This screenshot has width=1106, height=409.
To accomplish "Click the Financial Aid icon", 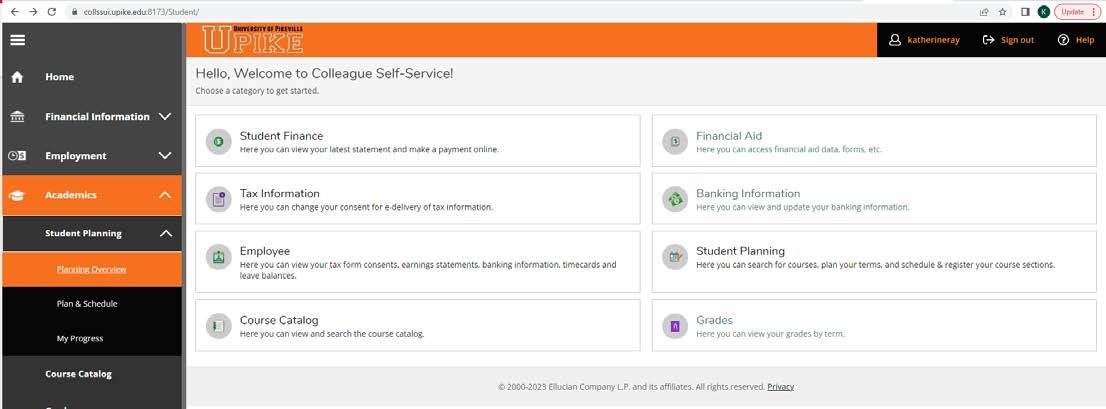I will click(675, 142).
